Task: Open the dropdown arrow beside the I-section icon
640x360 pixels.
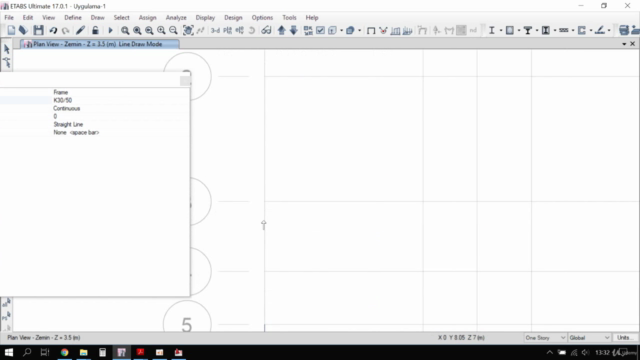Action: [501, 31]
